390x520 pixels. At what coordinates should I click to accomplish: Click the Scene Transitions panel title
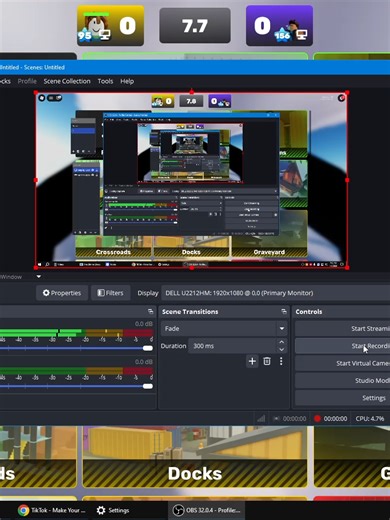click(x=190, y=312)
